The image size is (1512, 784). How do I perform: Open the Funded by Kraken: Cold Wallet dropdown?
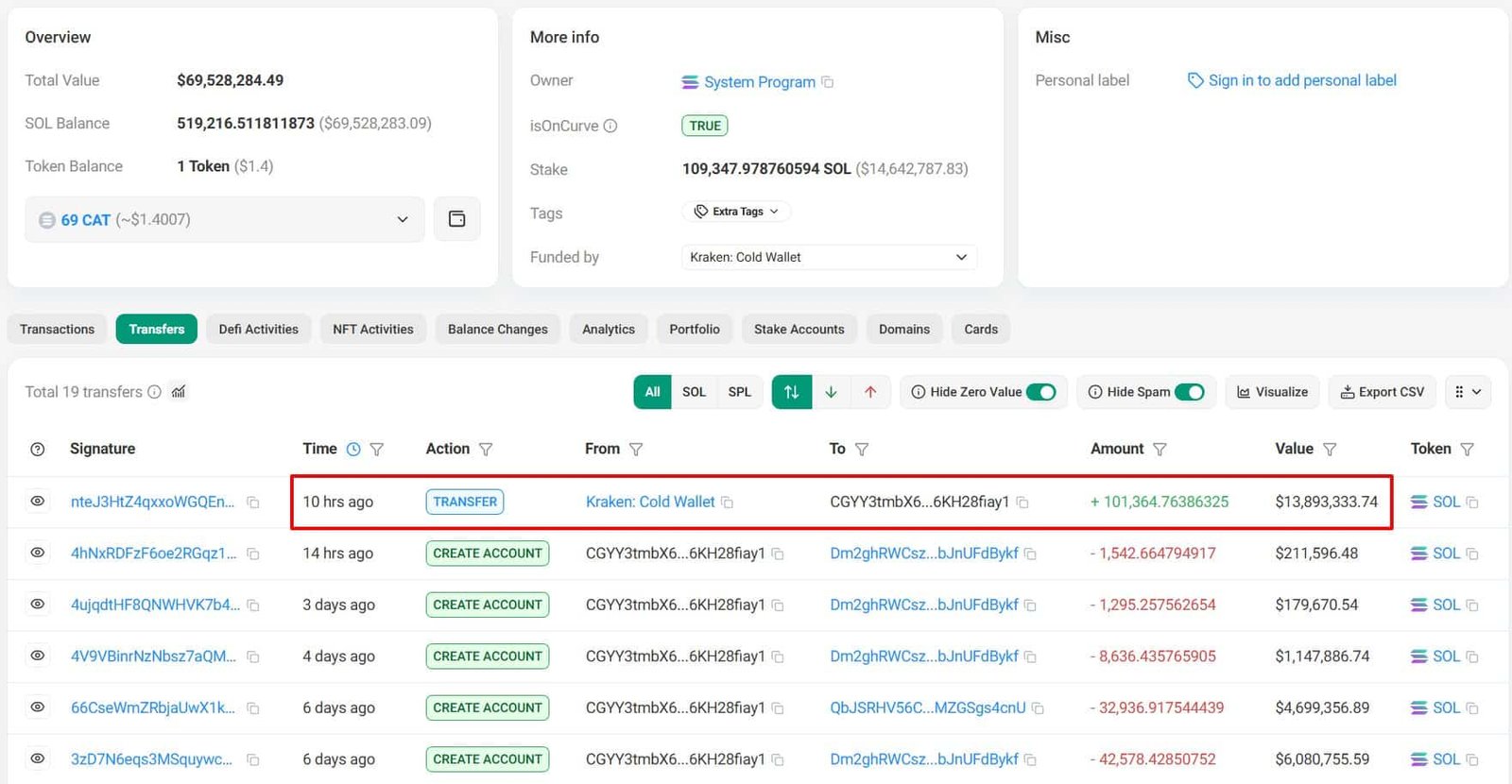829,257
